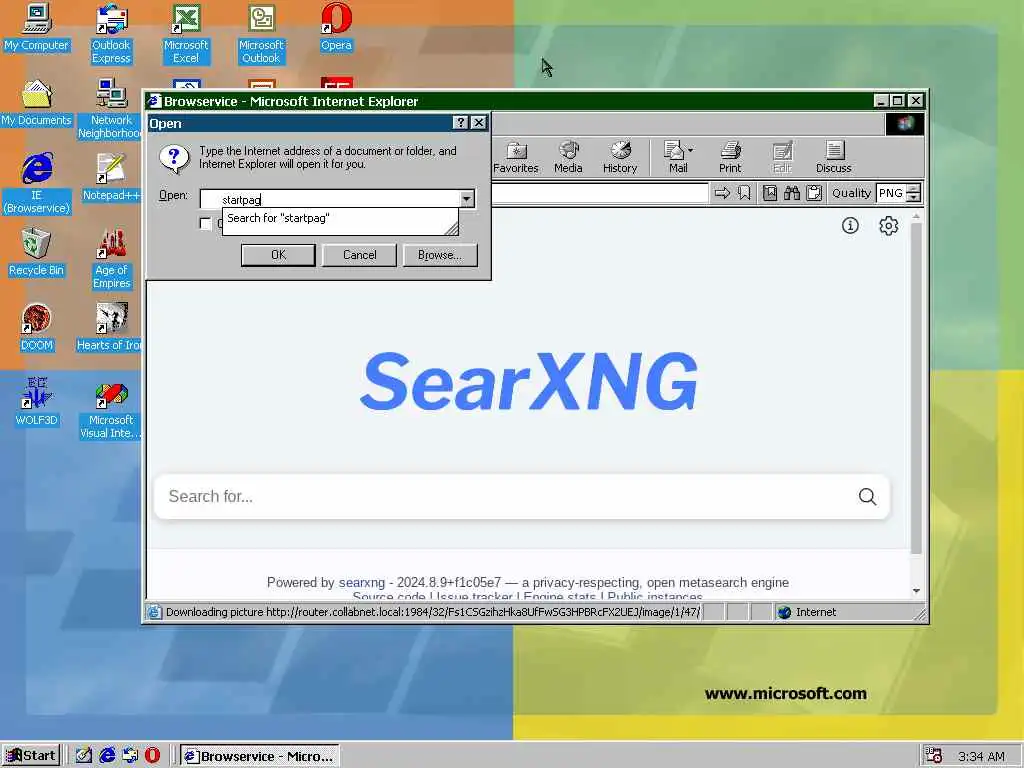
Task: Click the PNG Quality field
Action: point(891,193)
